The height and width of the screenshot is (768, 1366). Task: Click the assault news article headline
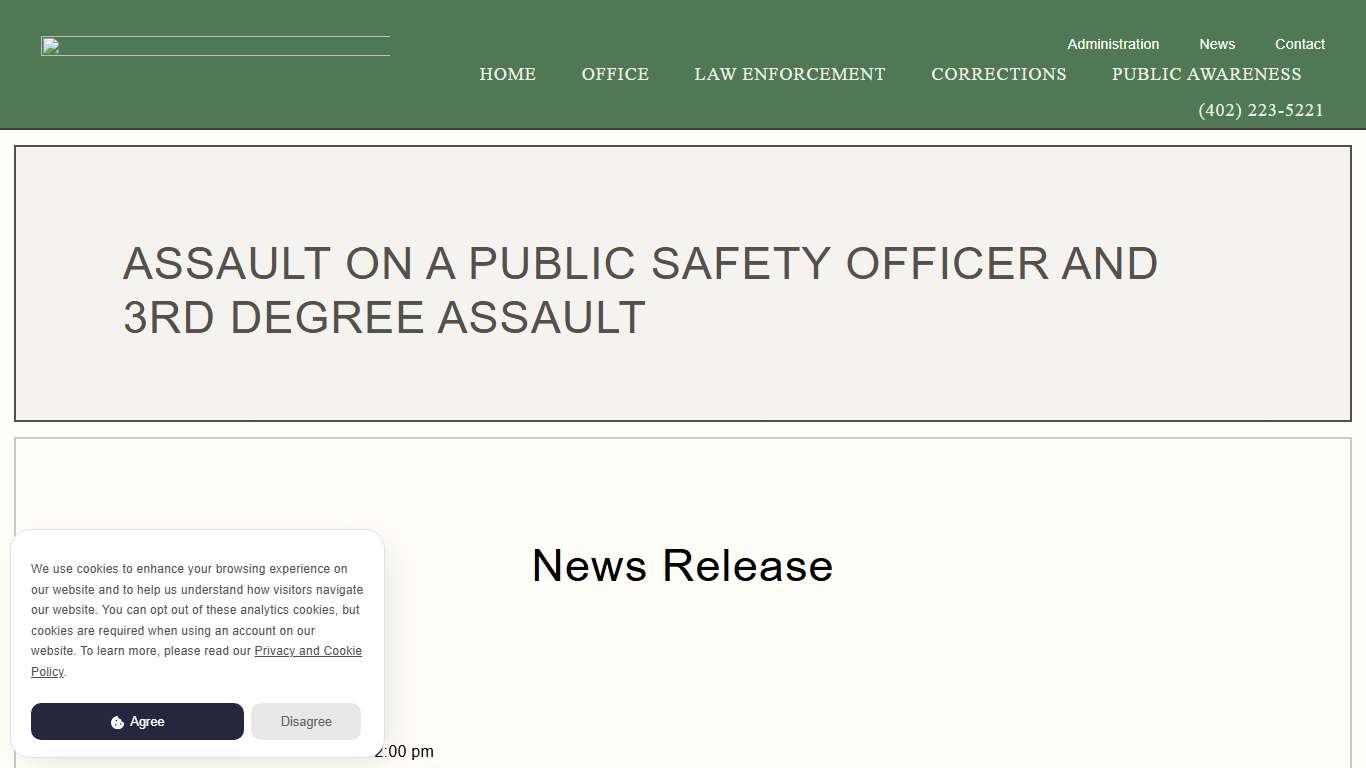[x=640, y=290]
